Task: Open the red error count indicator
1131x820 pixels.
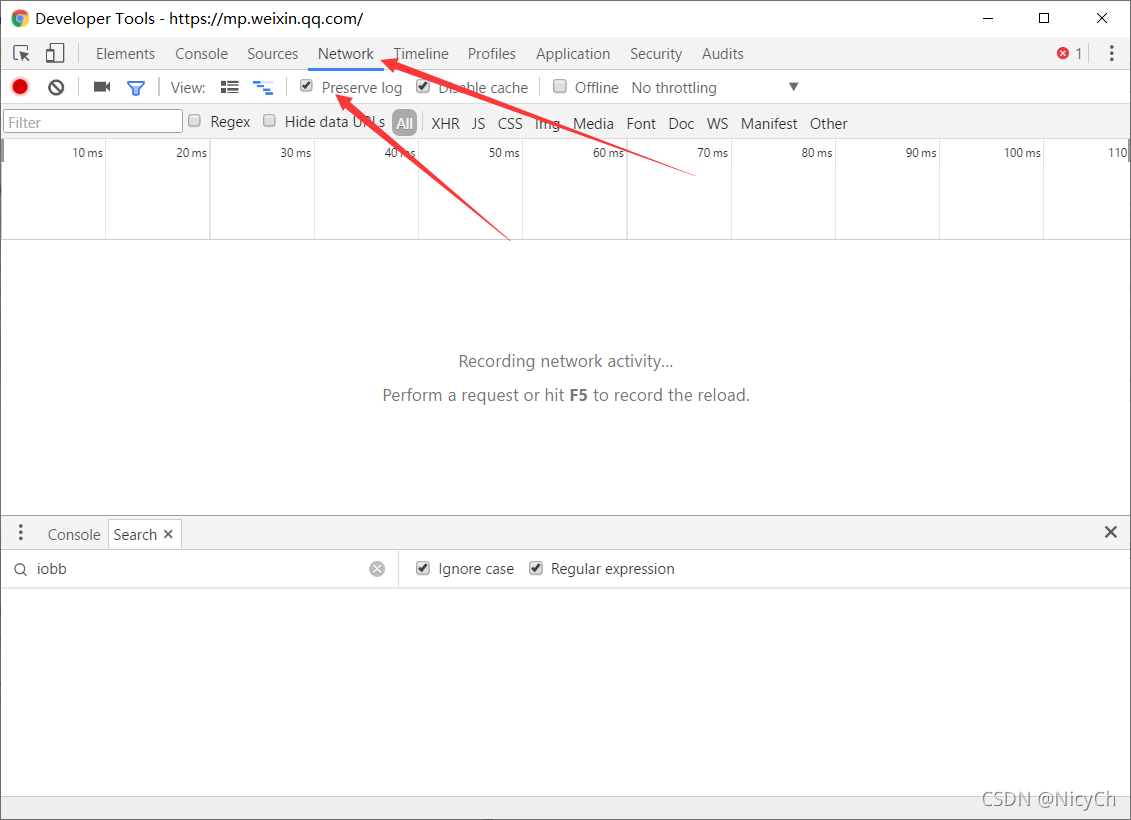Action: click(1069, 53)
